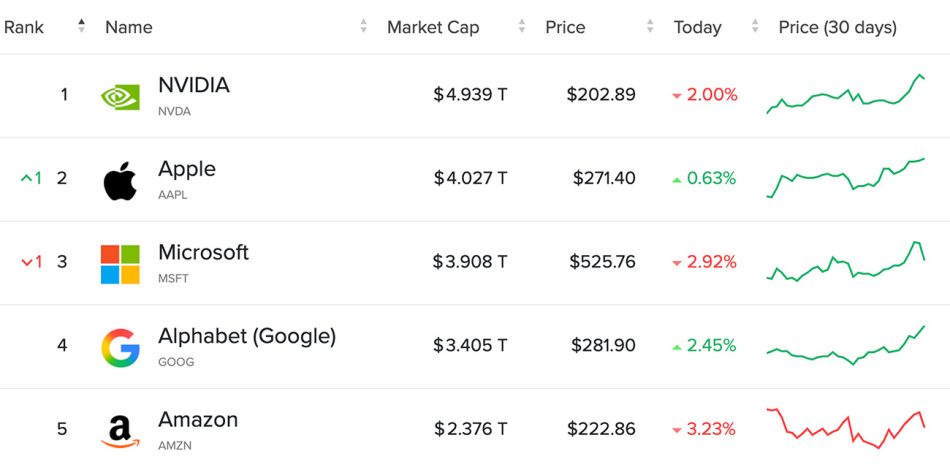Open the Microsoft company link

tap(203, 253)
